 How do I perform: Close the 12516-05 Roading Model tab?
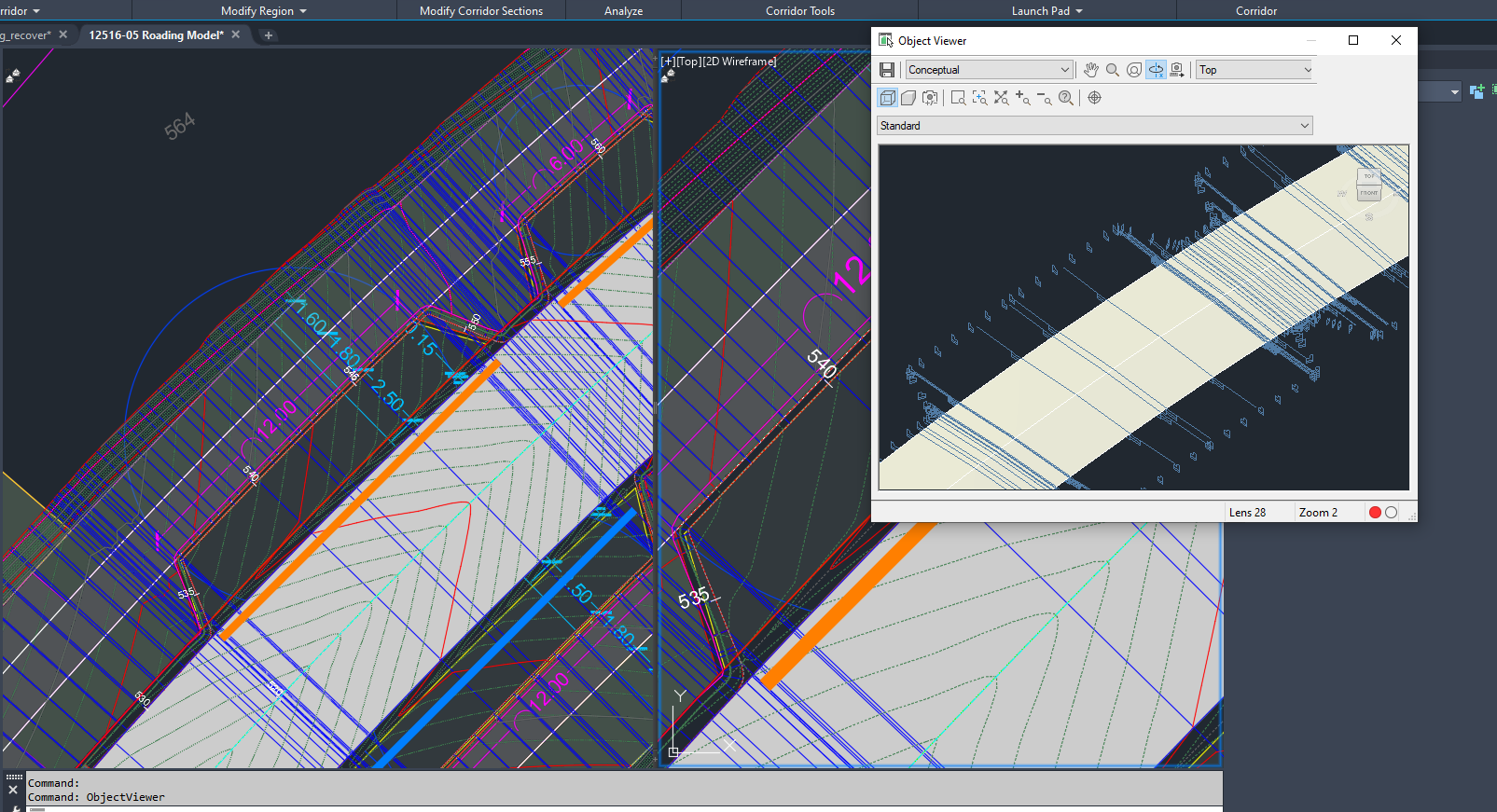[x=236, y=34]
